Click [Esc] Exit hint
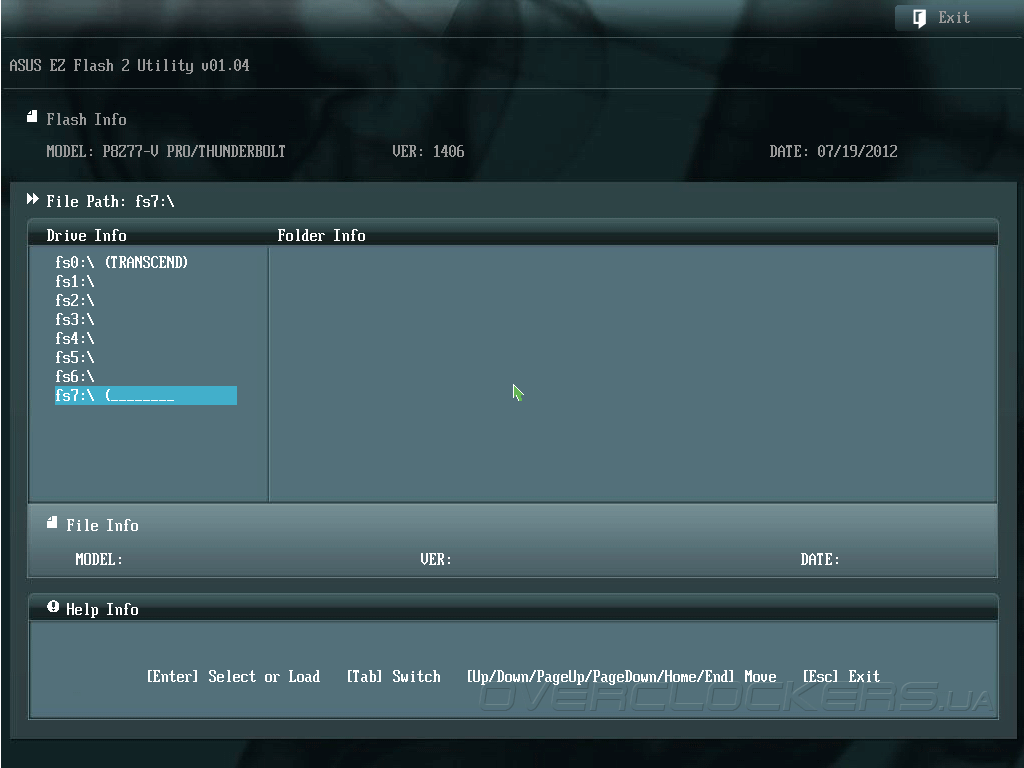The image size is (1024, 768). [841, 677]
